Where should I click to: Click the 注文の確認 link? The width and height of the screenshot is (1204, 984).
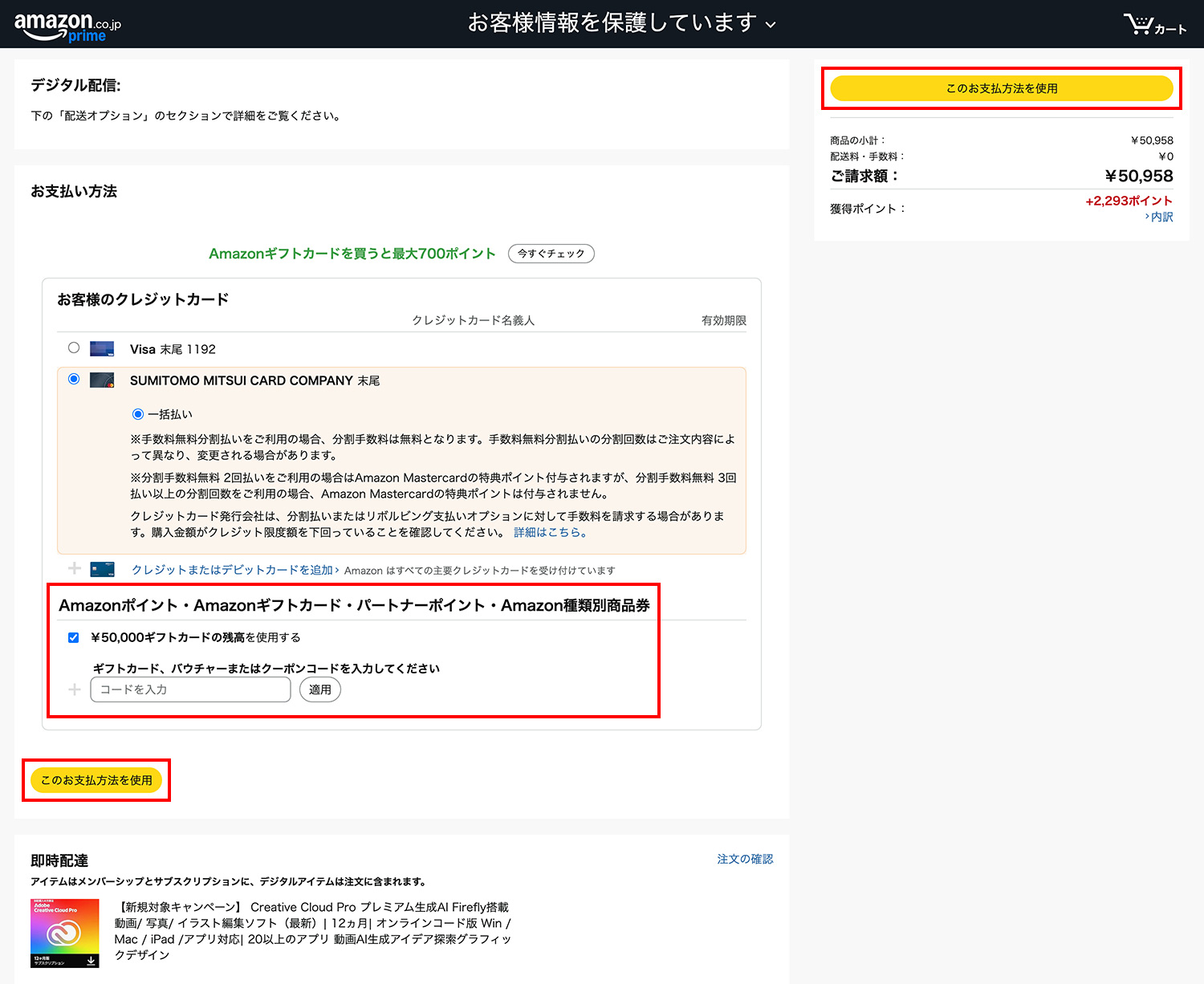(745, 858)
